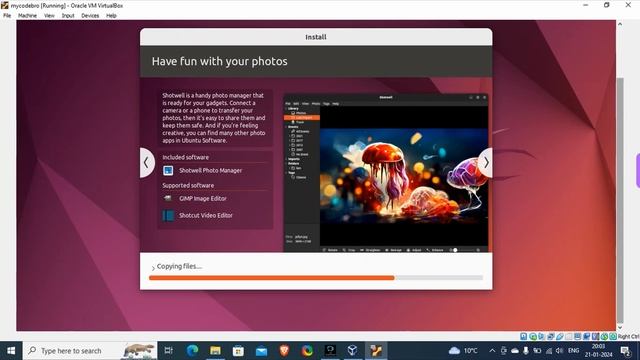The image size is (640, 360).
Task: Open the VirtualBox Help menu
Action: pos(111,16)
